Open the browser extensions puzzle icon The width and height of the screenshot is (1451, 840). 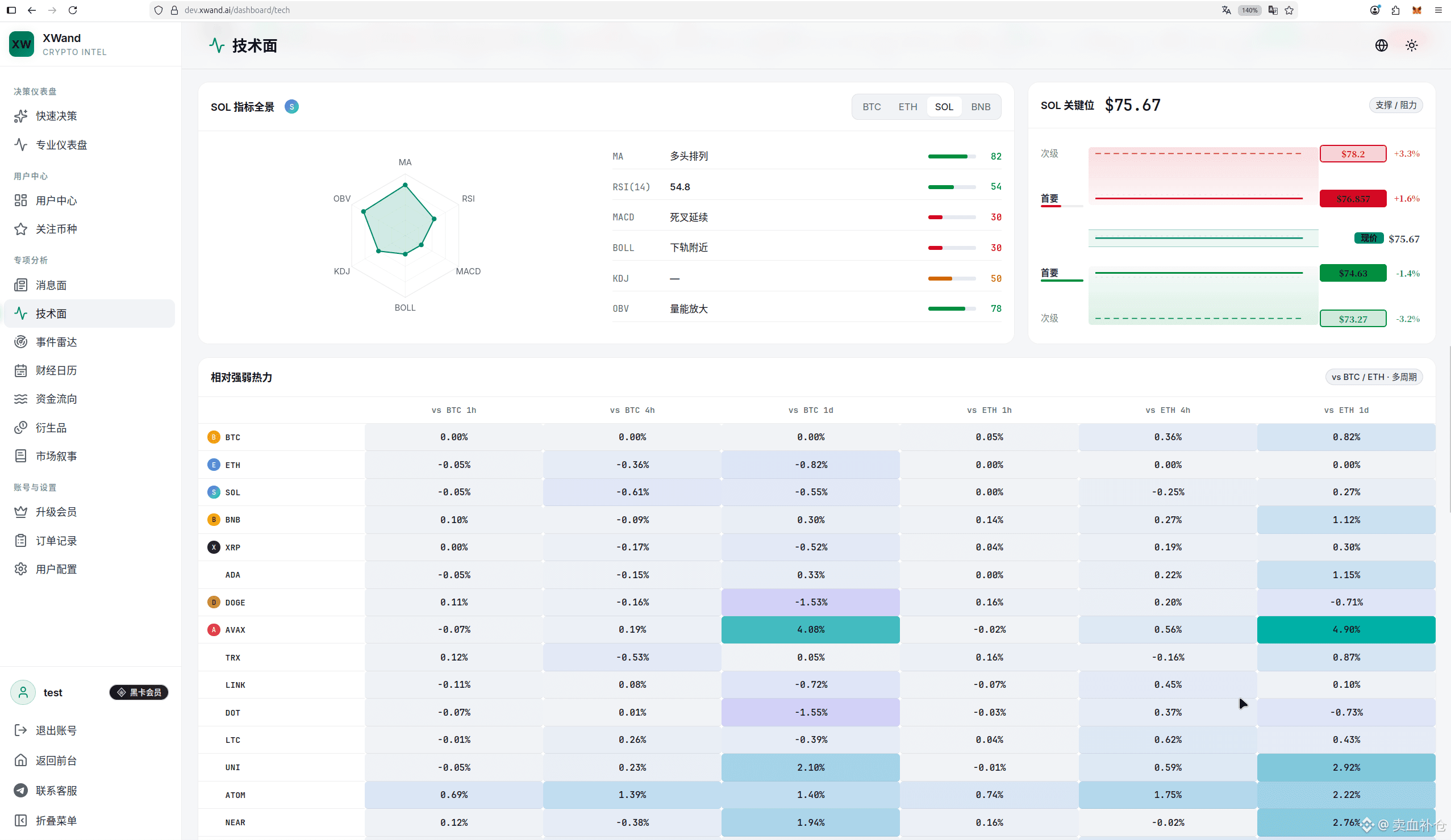1396,10
